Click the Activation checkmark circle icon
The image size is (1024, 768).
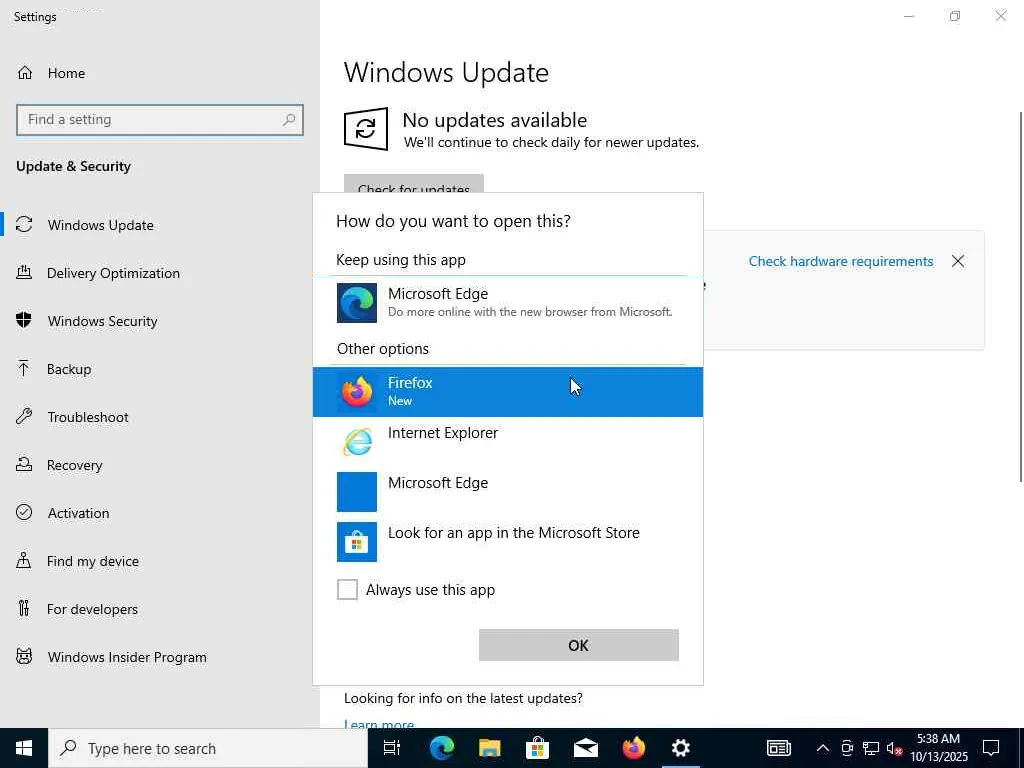pos(24,513)
